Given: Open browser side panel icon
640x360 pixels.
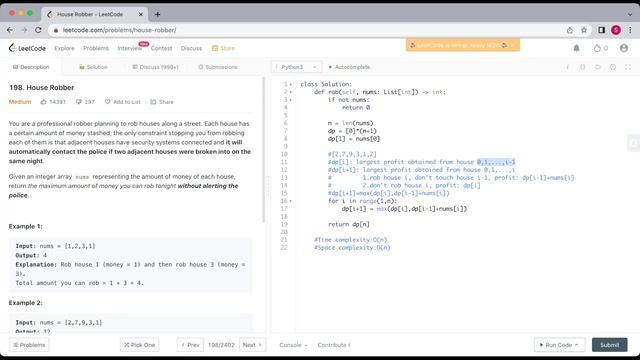Looking at the screenshot, I should [x=601, y=30].
